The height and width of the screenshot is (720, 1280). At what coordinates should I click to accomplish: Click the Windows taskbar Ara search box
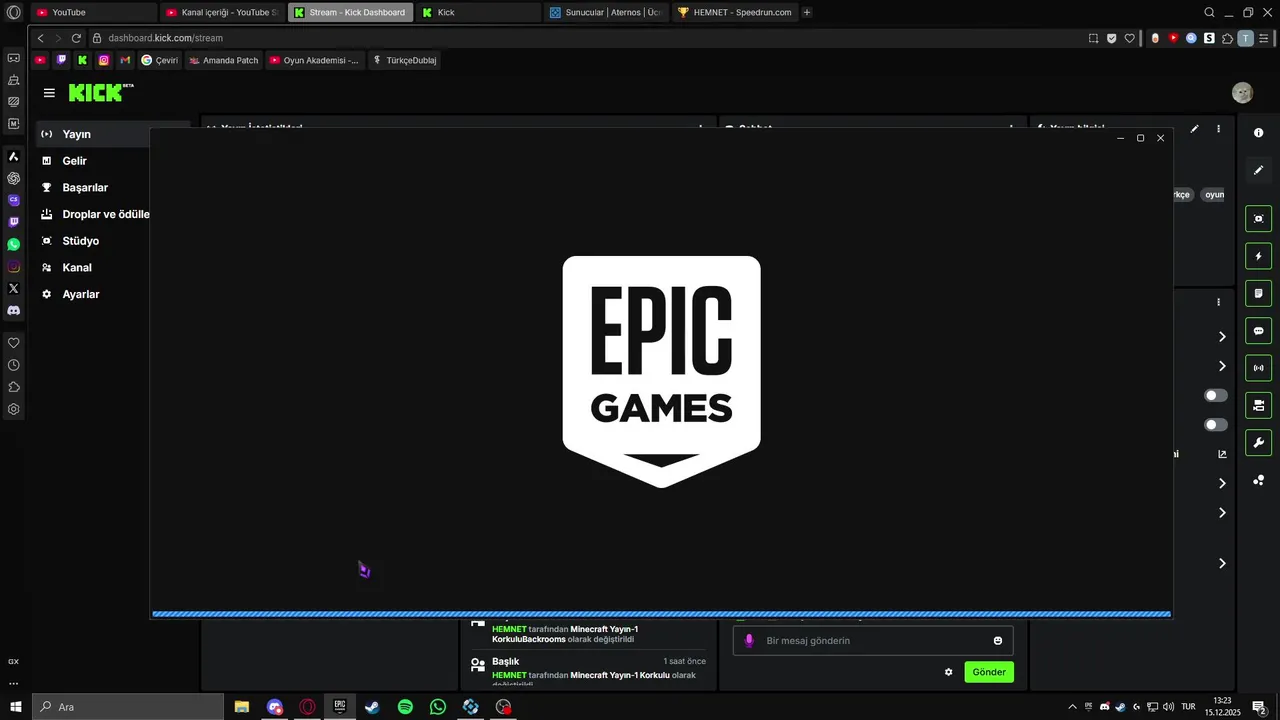128,707
